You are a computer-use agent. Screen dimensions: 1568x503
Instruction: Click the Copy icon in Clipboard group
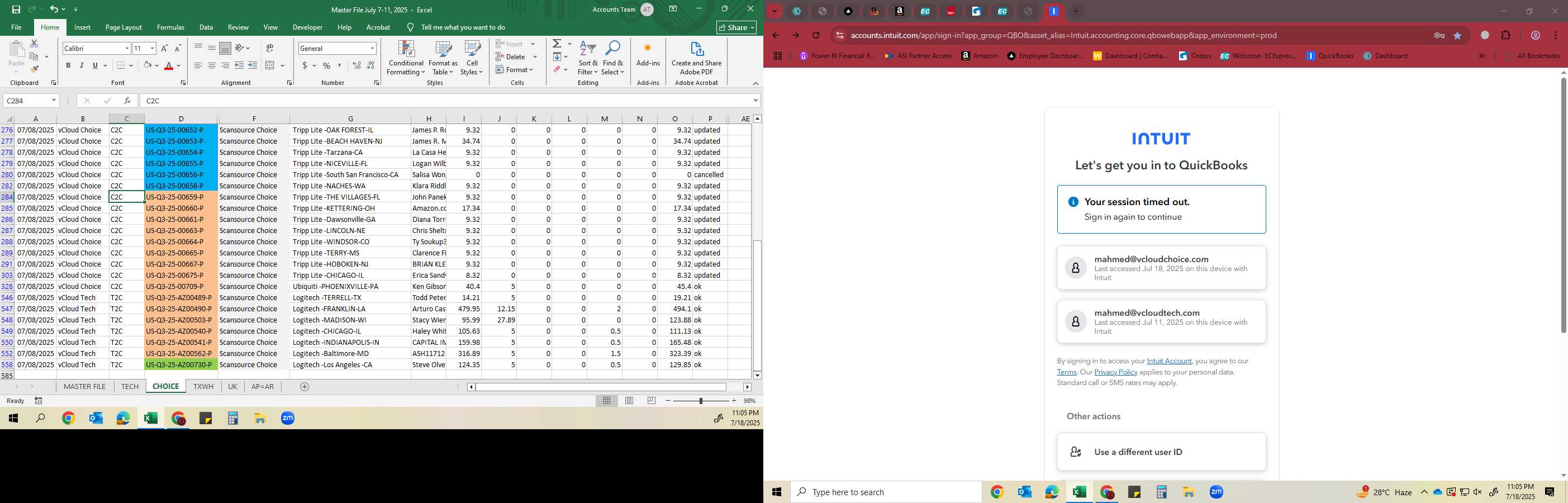[34, 56]
